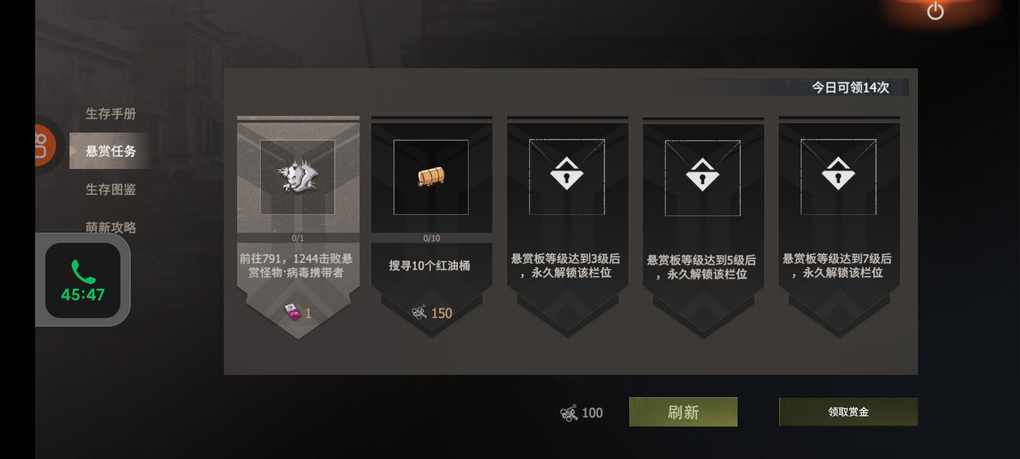Screen dimensions: 1020x459
Task: Switch to the 生存图鉴 tab
Action: (x=111, y=190)
